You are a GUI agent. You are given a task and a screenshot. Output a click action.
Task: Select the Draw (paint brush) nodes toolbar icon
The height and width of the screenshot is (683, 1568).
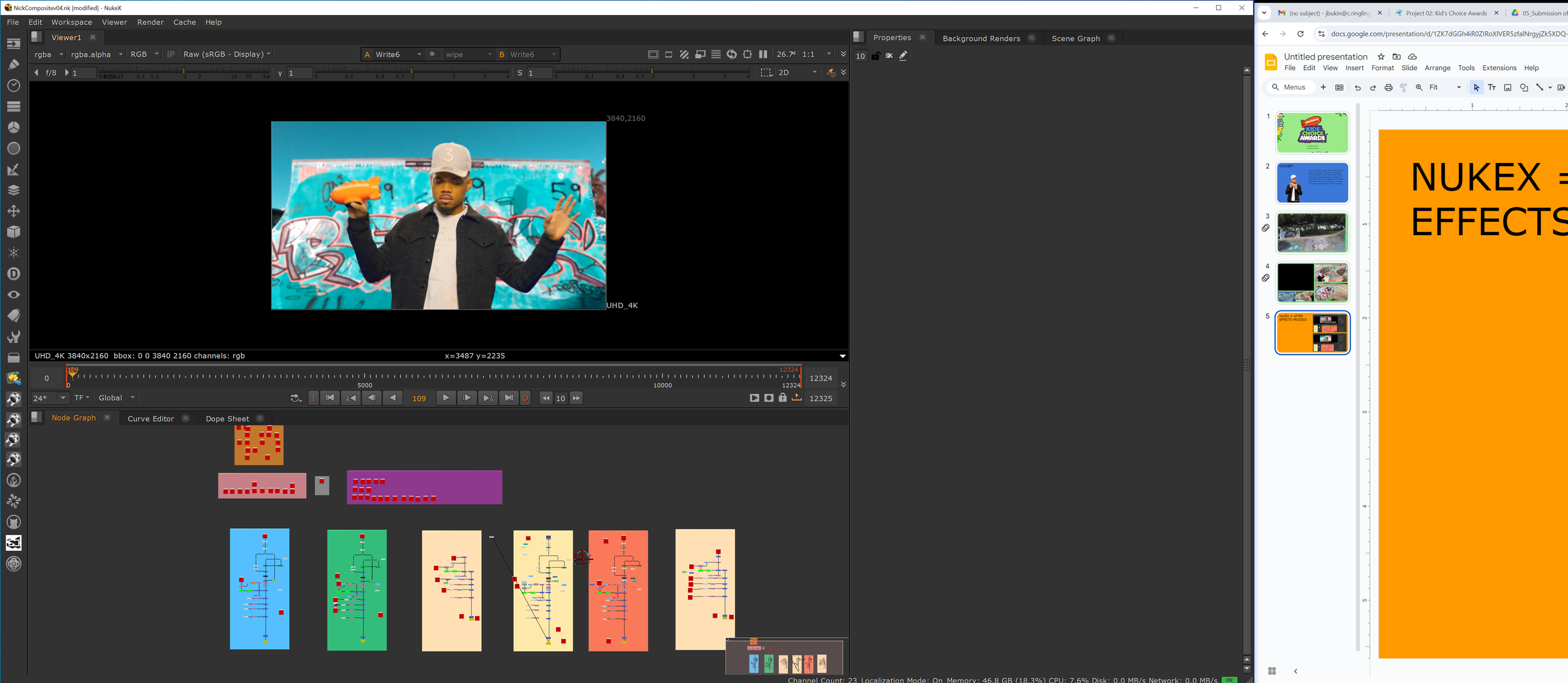(13, 65)
